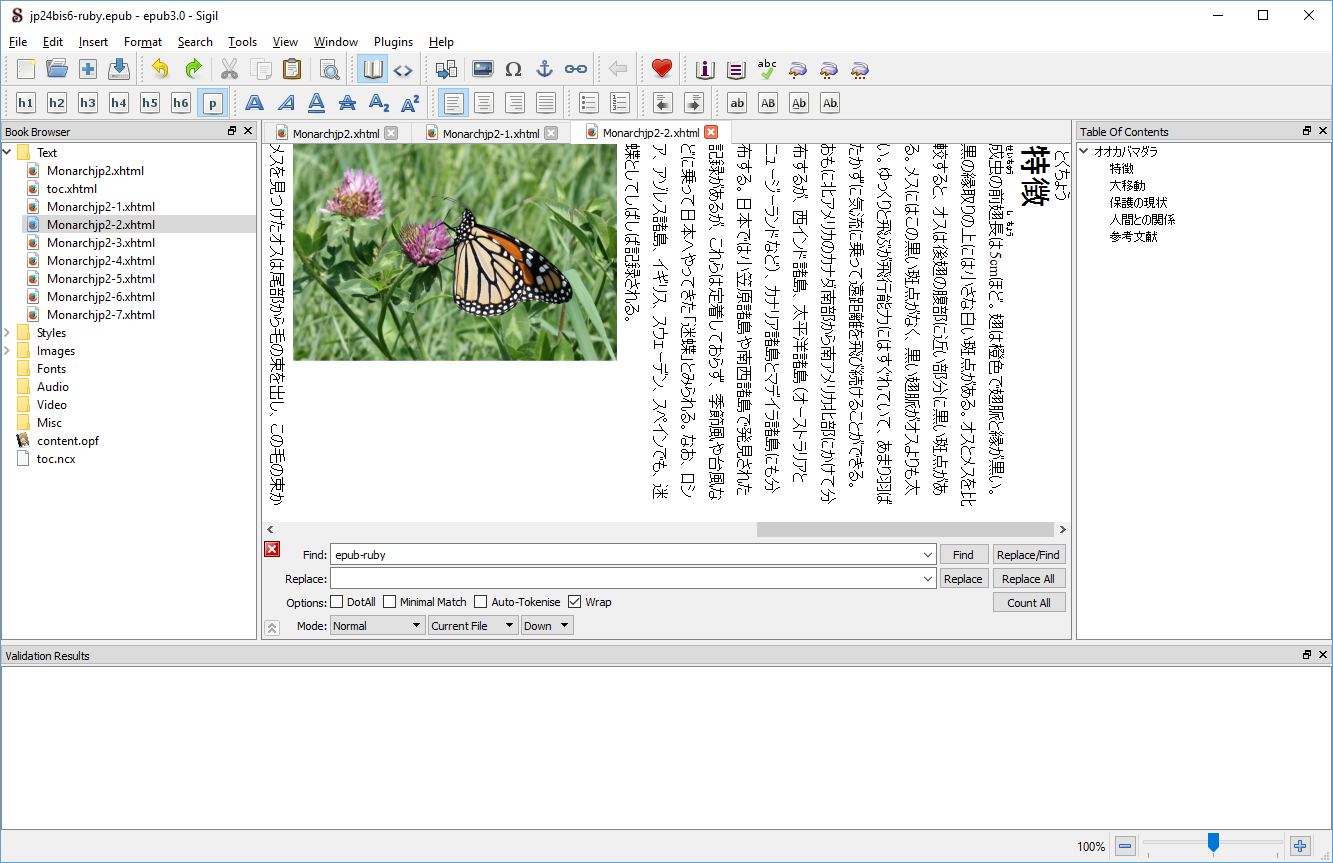
Task: Expand the Replace history dropdown arrow
Action: coord(929,579)
